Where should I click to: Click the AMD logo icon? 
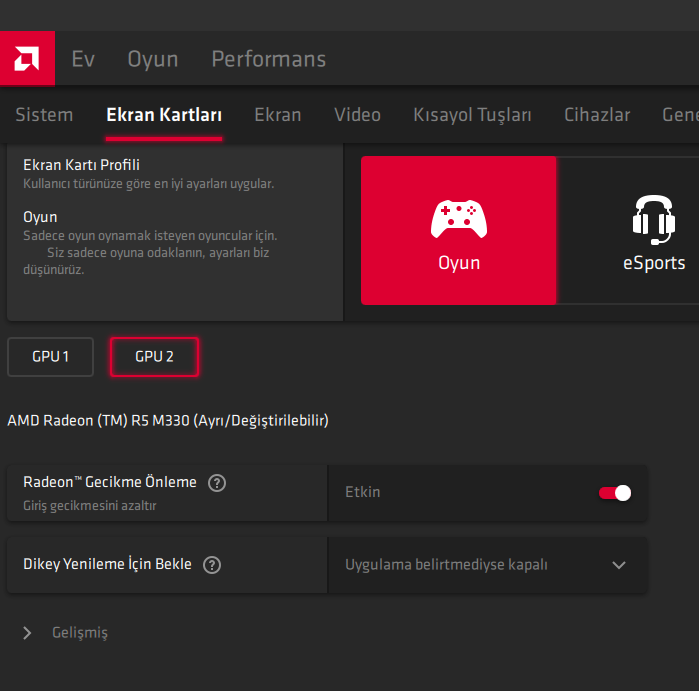[27, 58]
